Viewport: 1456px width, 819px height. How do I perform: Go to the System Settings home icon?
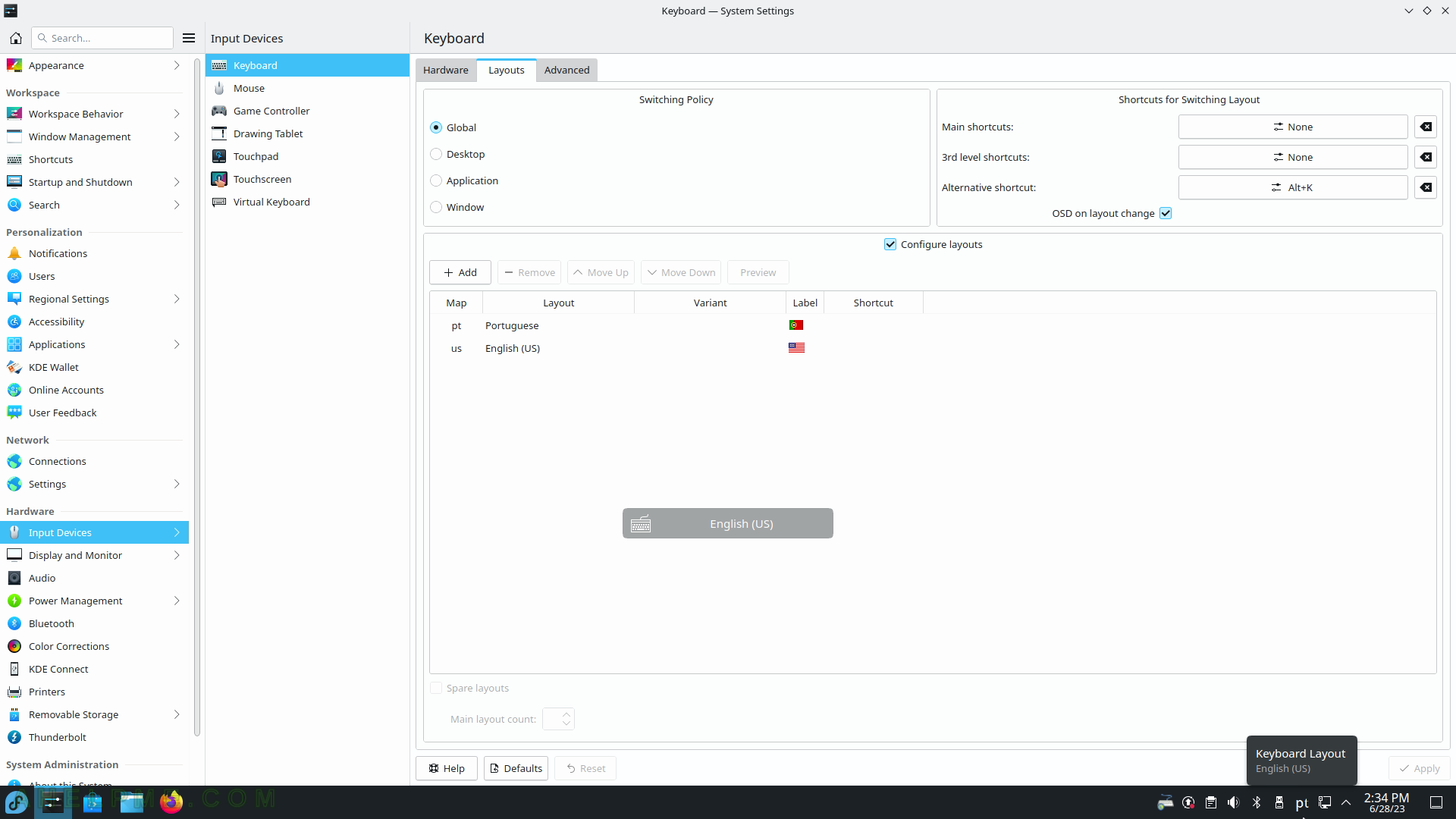(x=16, y=38)
